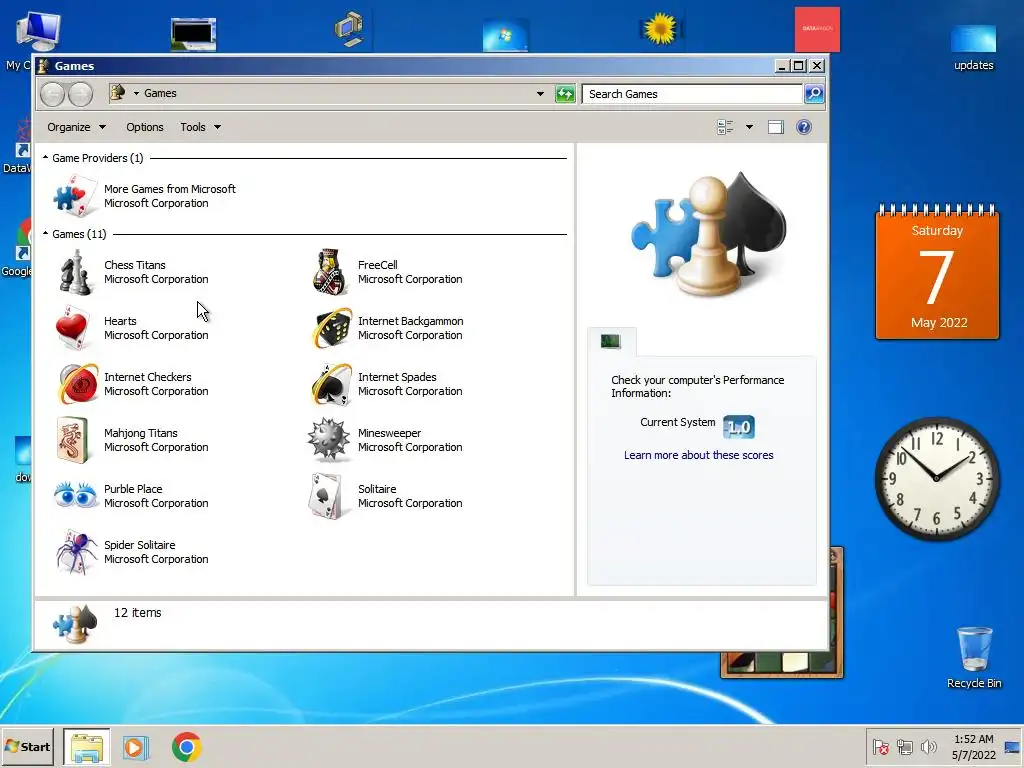Click Learn more about these scores
1024x768 pixels.
pyautogui.click(x=698, y=455)
